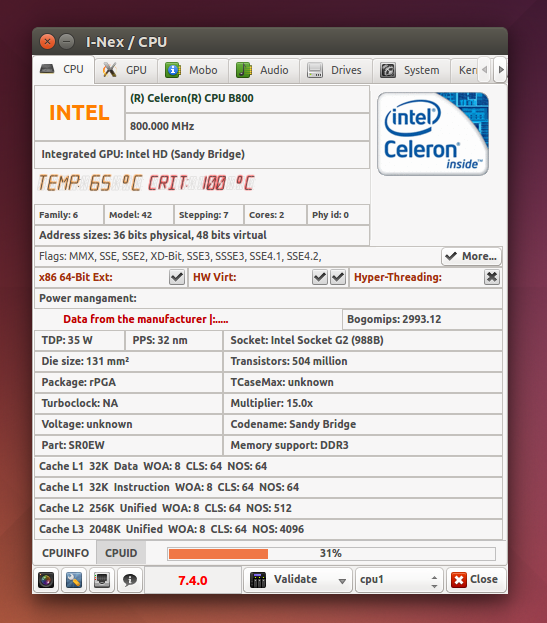The image size is (547, 623).
Task: Click the More... flags button
Action: (472, 256)
